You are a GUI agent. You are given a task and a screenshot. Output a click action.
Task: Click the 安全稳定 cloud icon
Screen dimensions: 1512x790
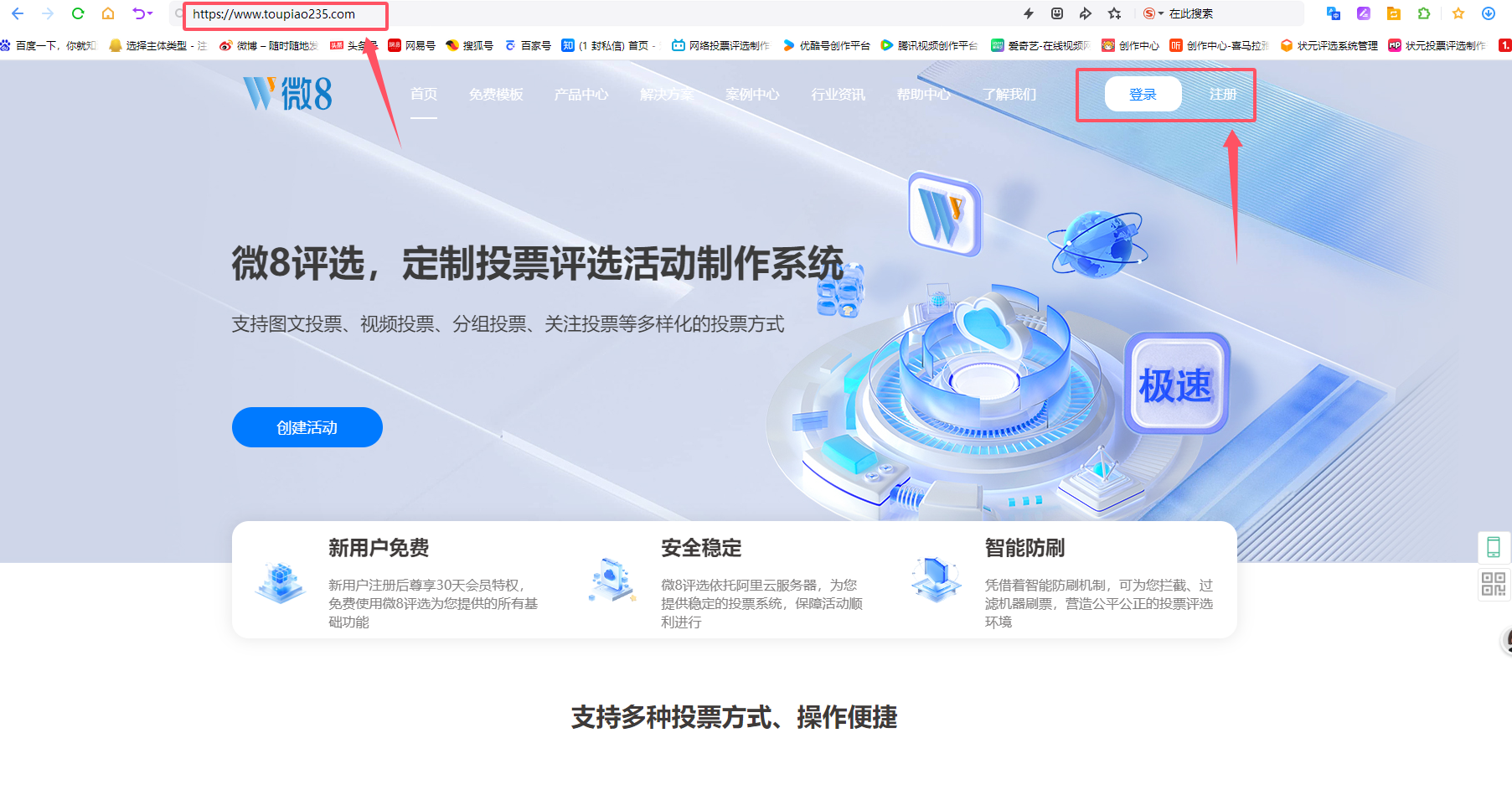point(612,580)
